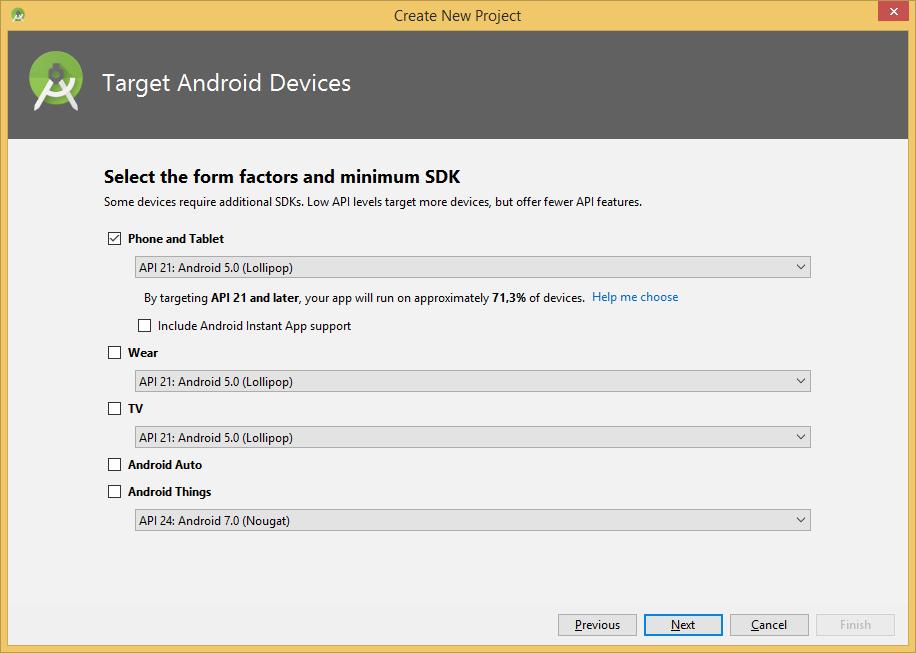This screenshot has height=653, width=916.
Task: Open the TV minimum SDK dropdown
Action: [473, 437]
